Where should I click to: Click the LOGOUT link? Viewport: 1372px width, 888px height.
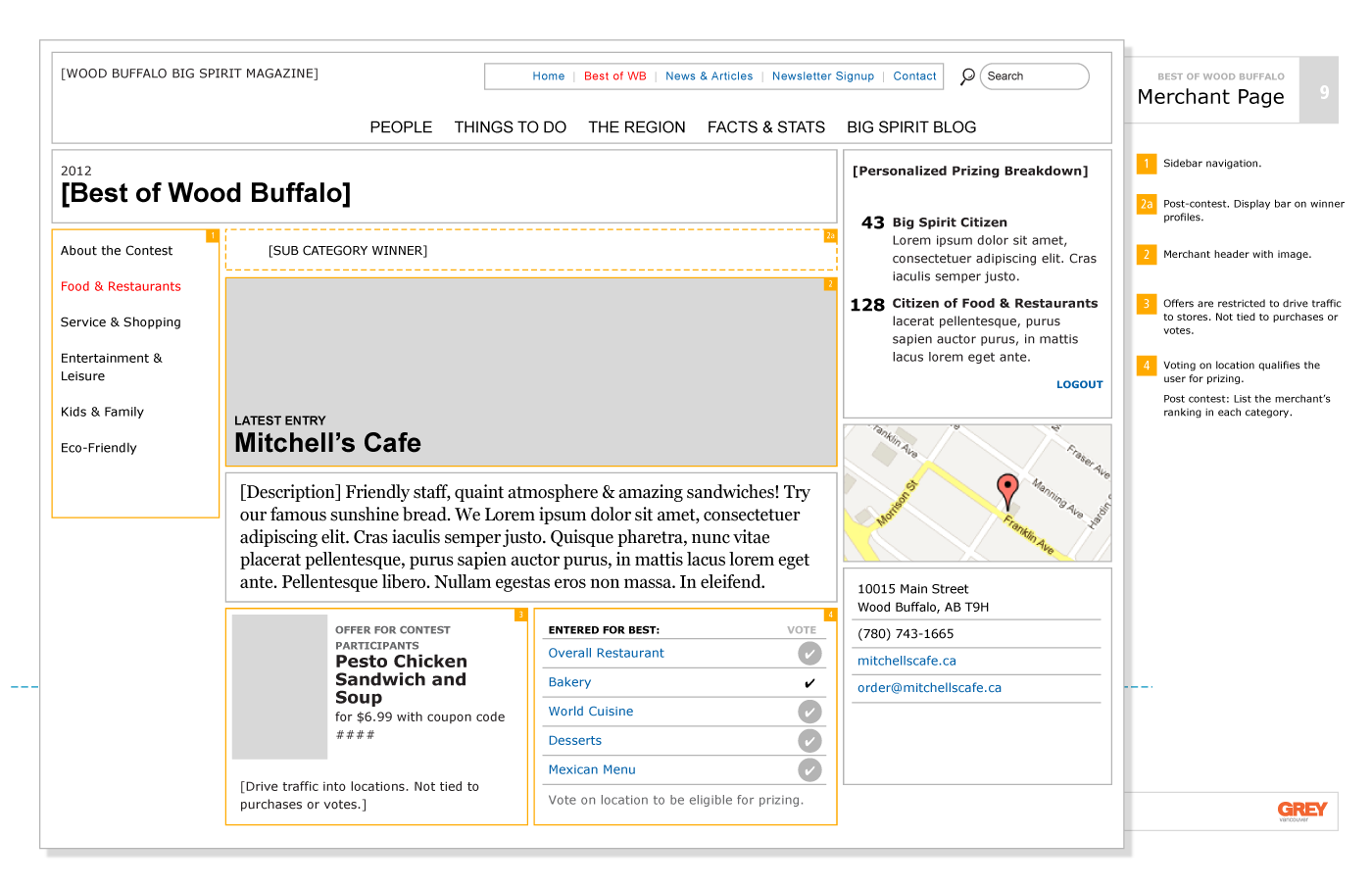pos(1079,385)
